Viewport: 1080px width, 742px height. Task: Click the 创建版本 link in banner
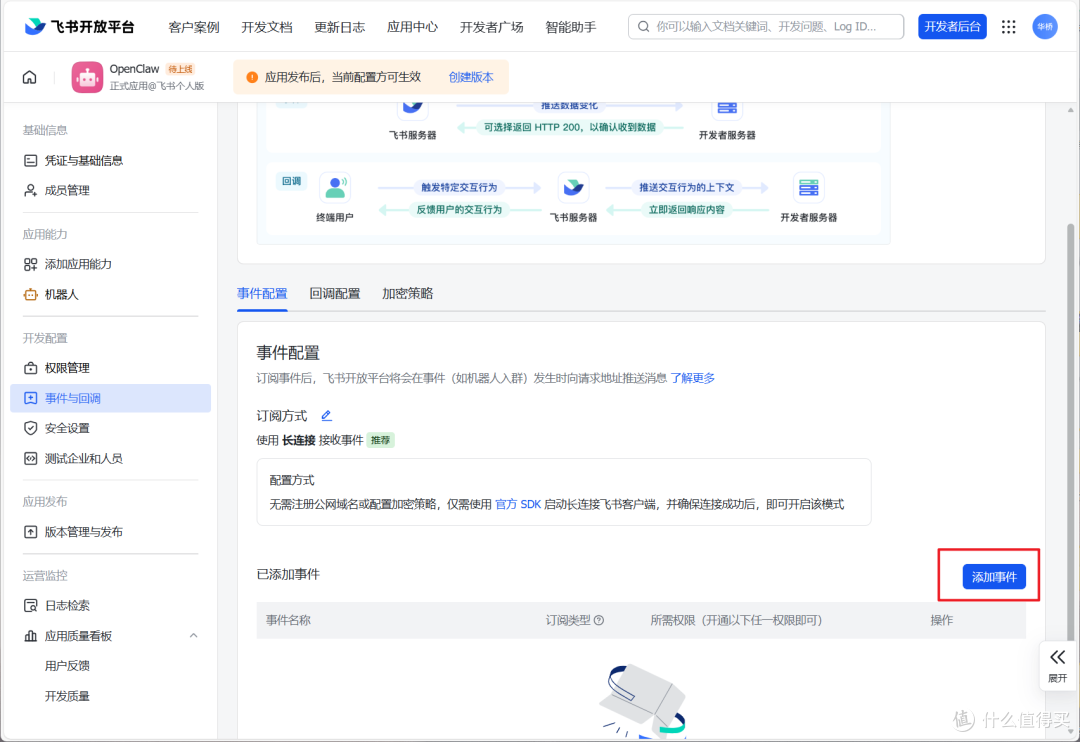click(x=471, y=77)
